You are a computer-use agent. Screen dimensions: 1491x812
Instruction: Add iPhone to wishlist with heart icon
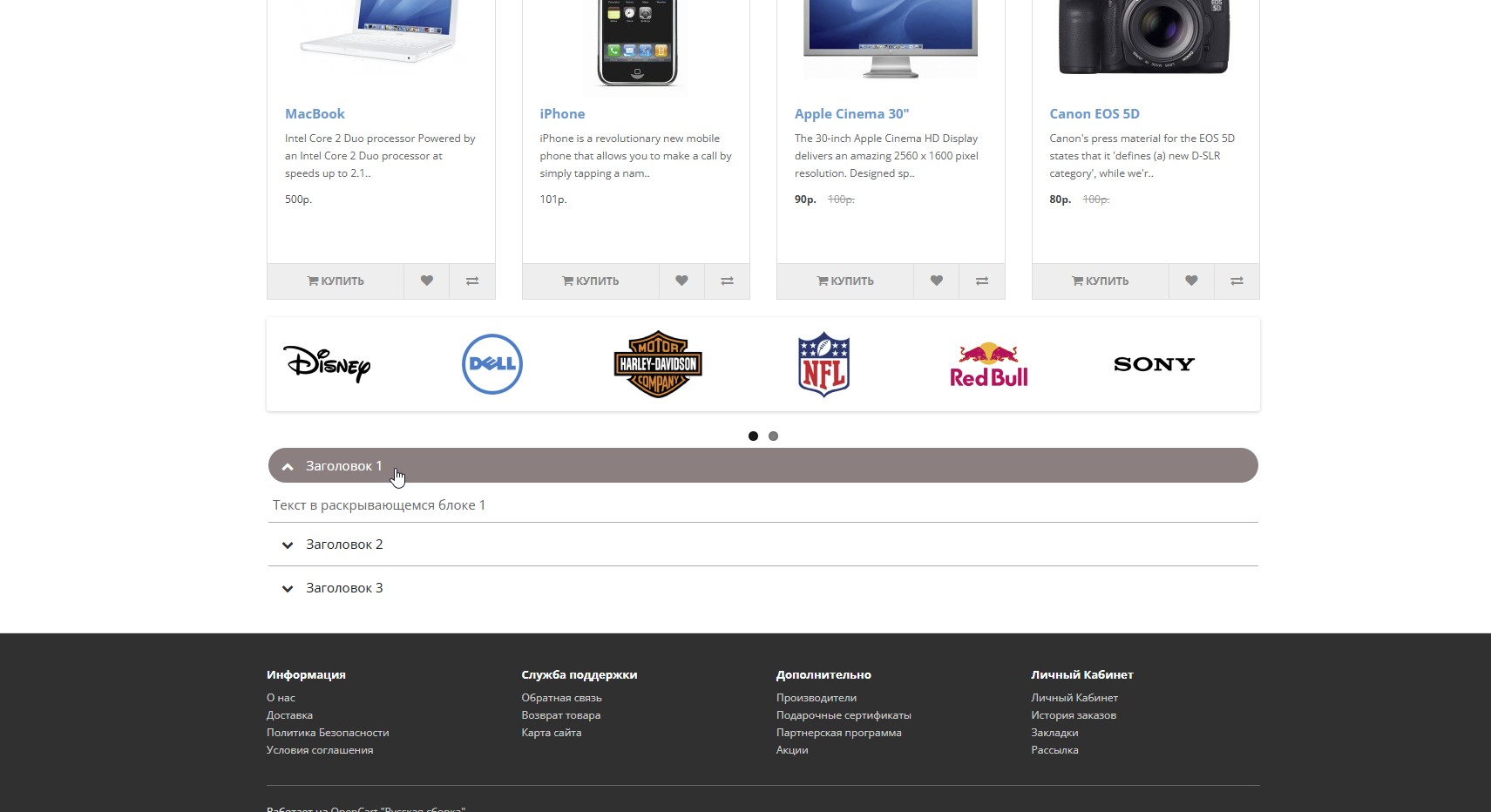coord(681,281)
